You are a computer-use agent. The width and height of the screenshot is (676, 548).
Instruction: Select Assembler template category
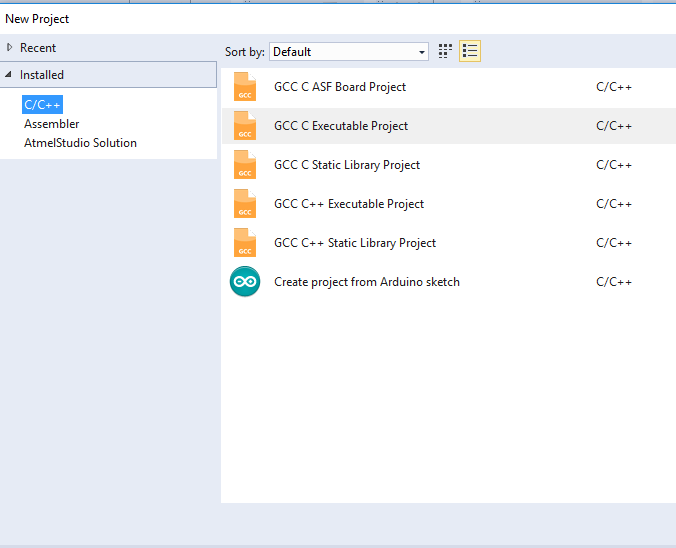pos(52,124)
